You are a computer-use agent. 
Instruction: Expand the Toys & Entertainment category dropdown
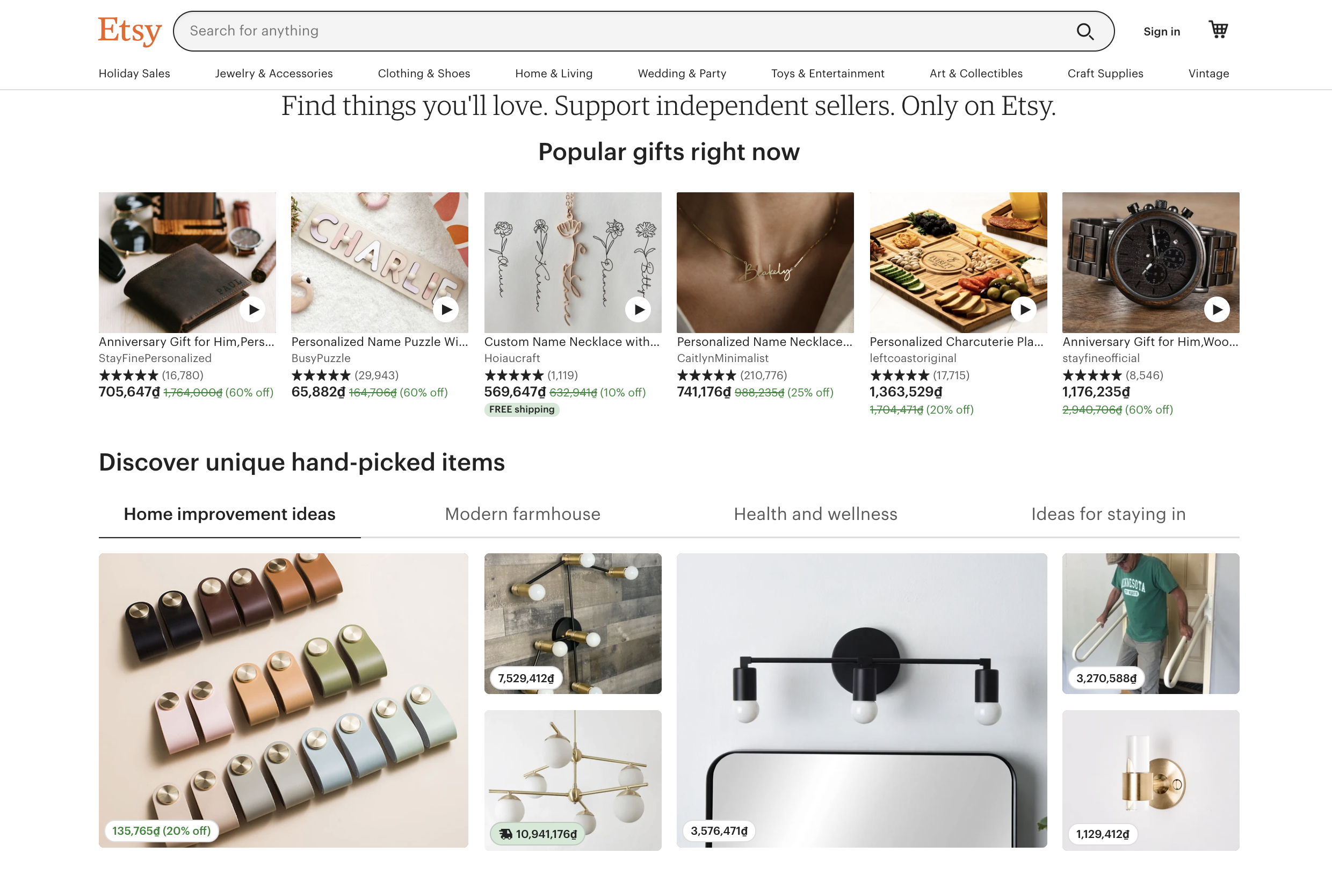click(x=826, y=73)
